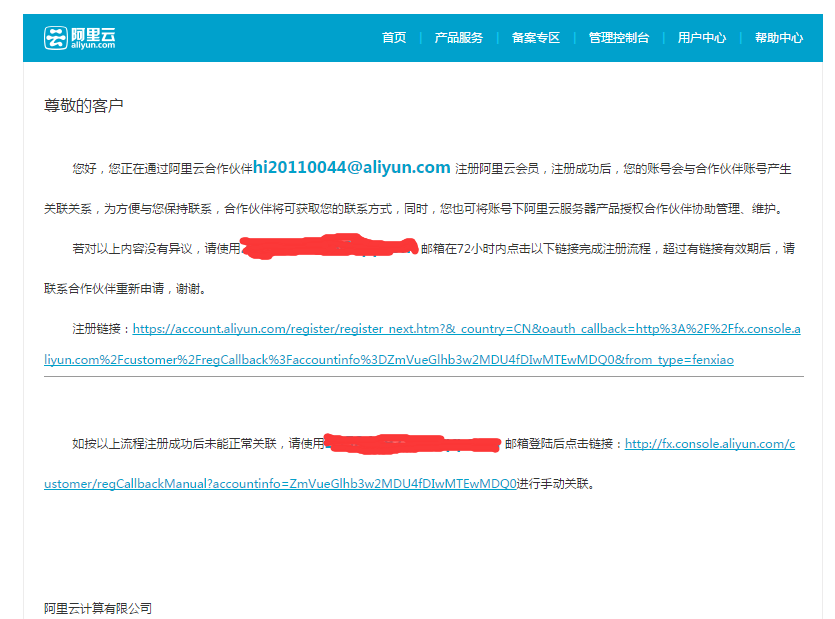Click the text 注册阿里云会员
Image resolution: width=835 pixels, height=619 pixels.
point(497,169)
